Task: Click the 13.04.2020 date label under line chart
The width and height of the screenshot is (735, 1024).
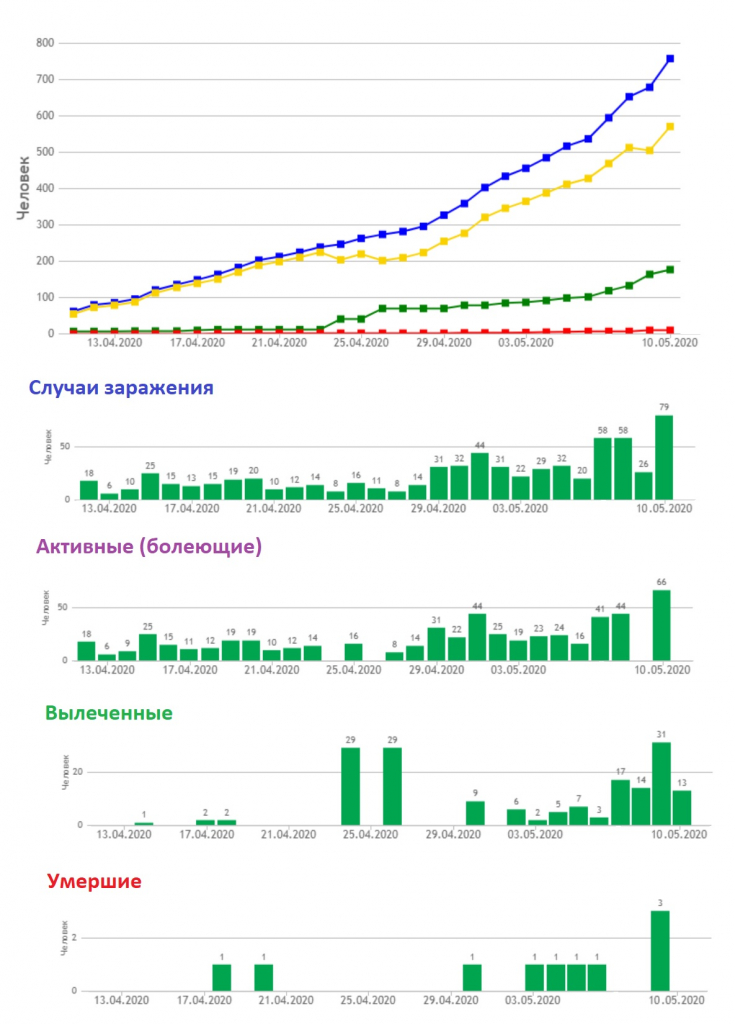Action: point(114,343)
